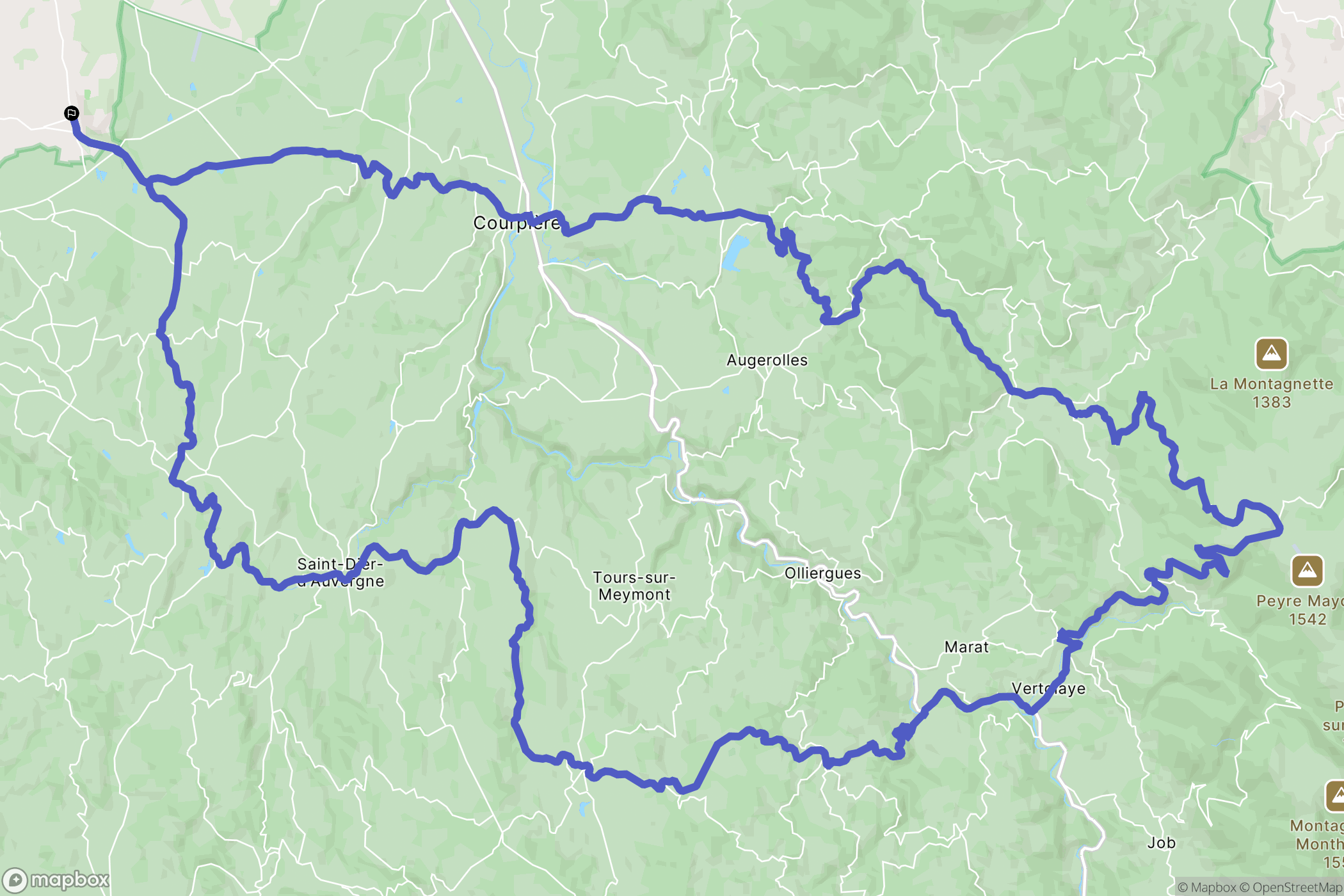Open the OpenStreetMap attribution link
The height and width of the screenshot is (896, 1344).
[x=1291, y=887]
